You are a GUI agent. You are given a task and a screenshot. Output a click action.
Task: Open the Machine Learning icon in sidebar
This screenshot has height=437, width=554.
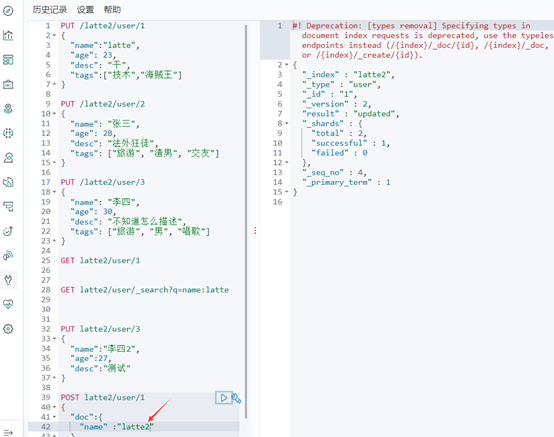pyautogui.click(x=8, y=133)
